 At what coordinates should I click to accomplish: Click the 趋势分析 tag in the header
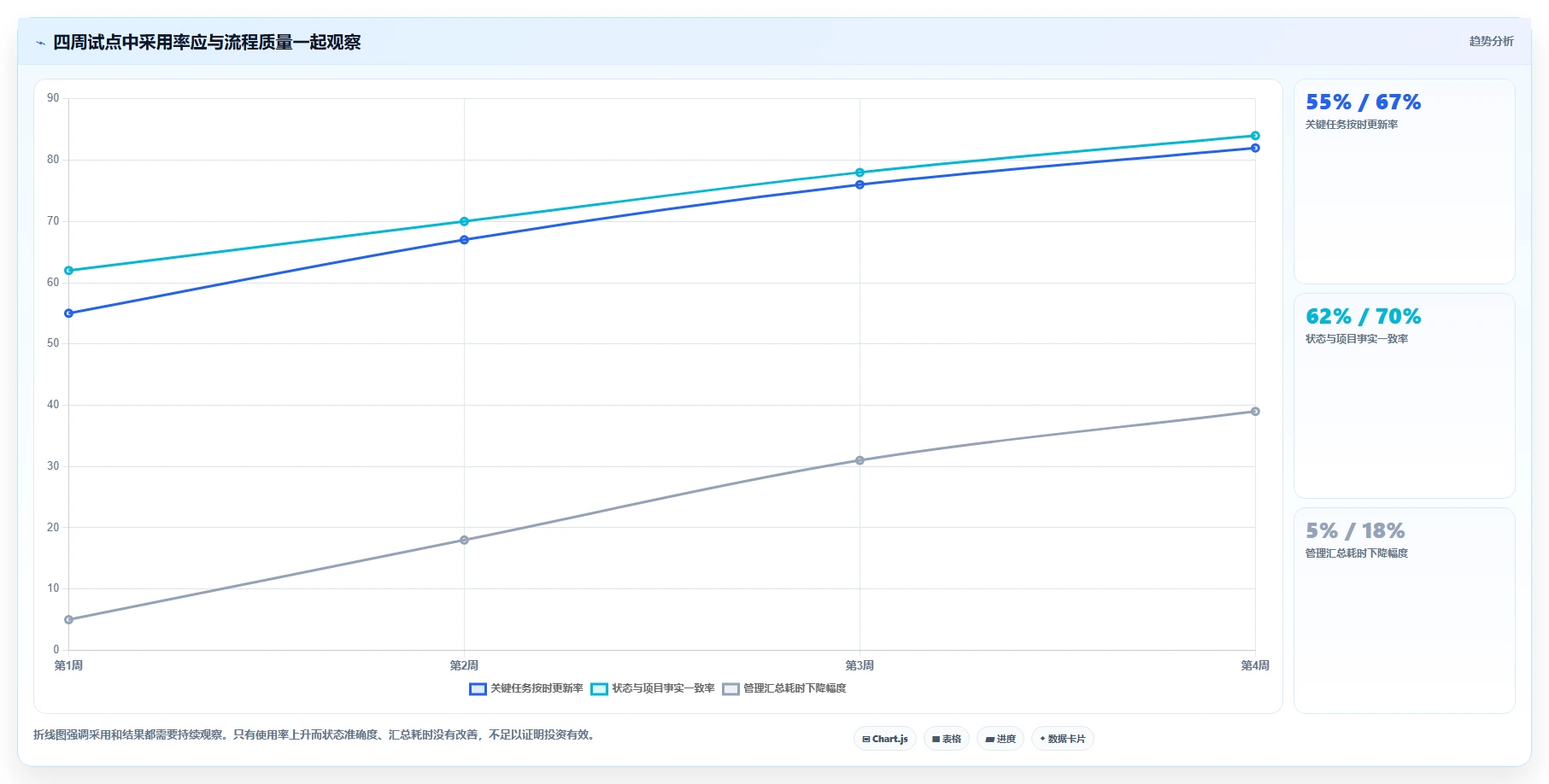pyautogui.click(x=1491, y=41)
